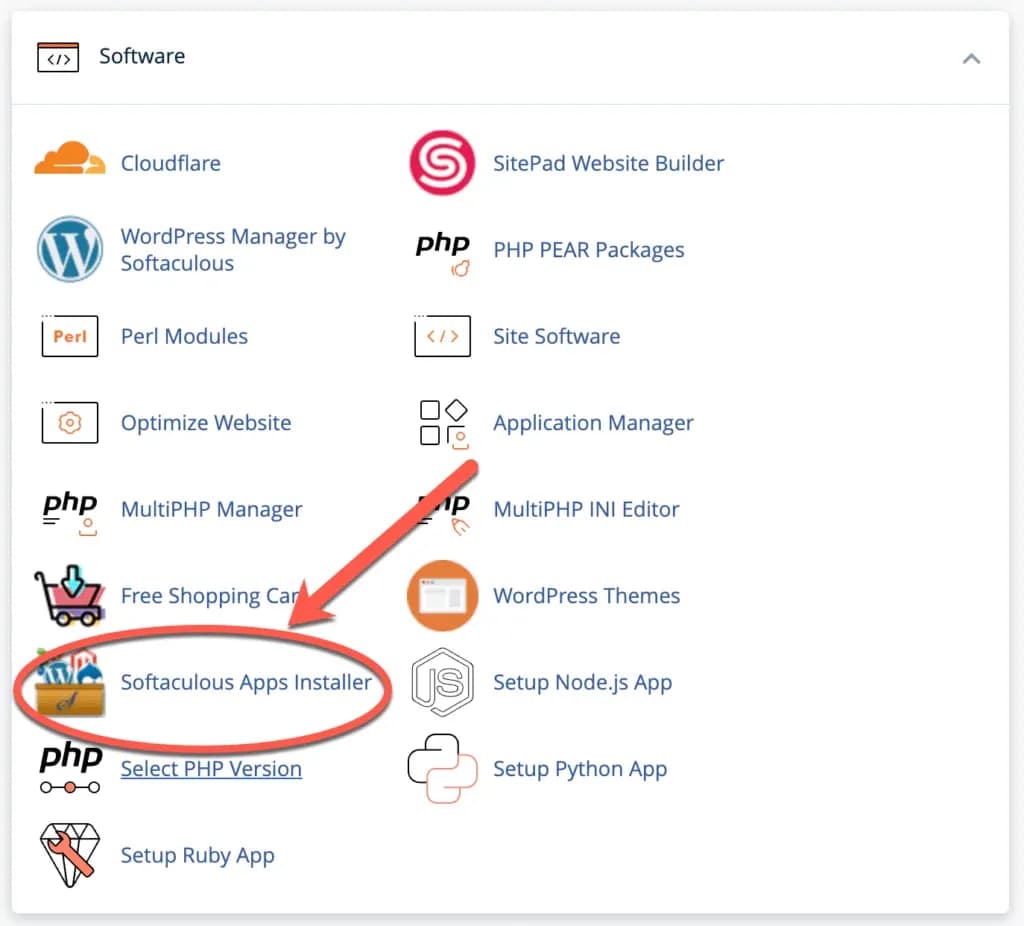Open the Application Manager shapes icon
Image resolution: width=1024 pixels, height=926 pixels.
point(442,423)
